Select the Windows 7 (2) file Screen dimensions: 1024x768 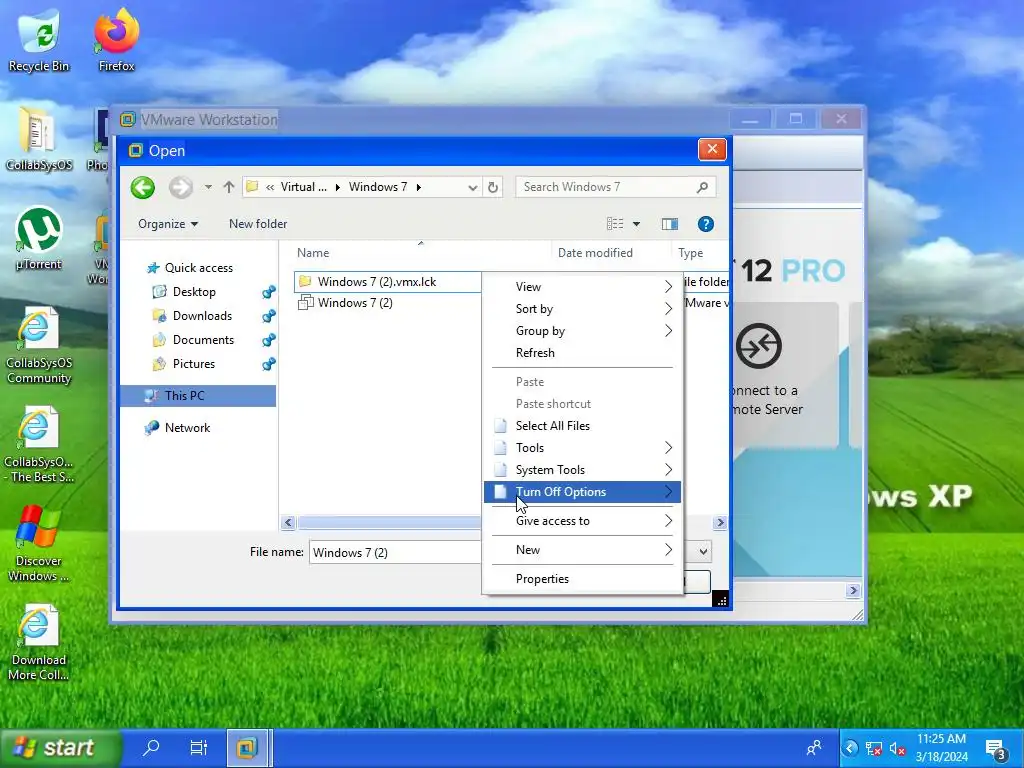click(x=355, y=303)
